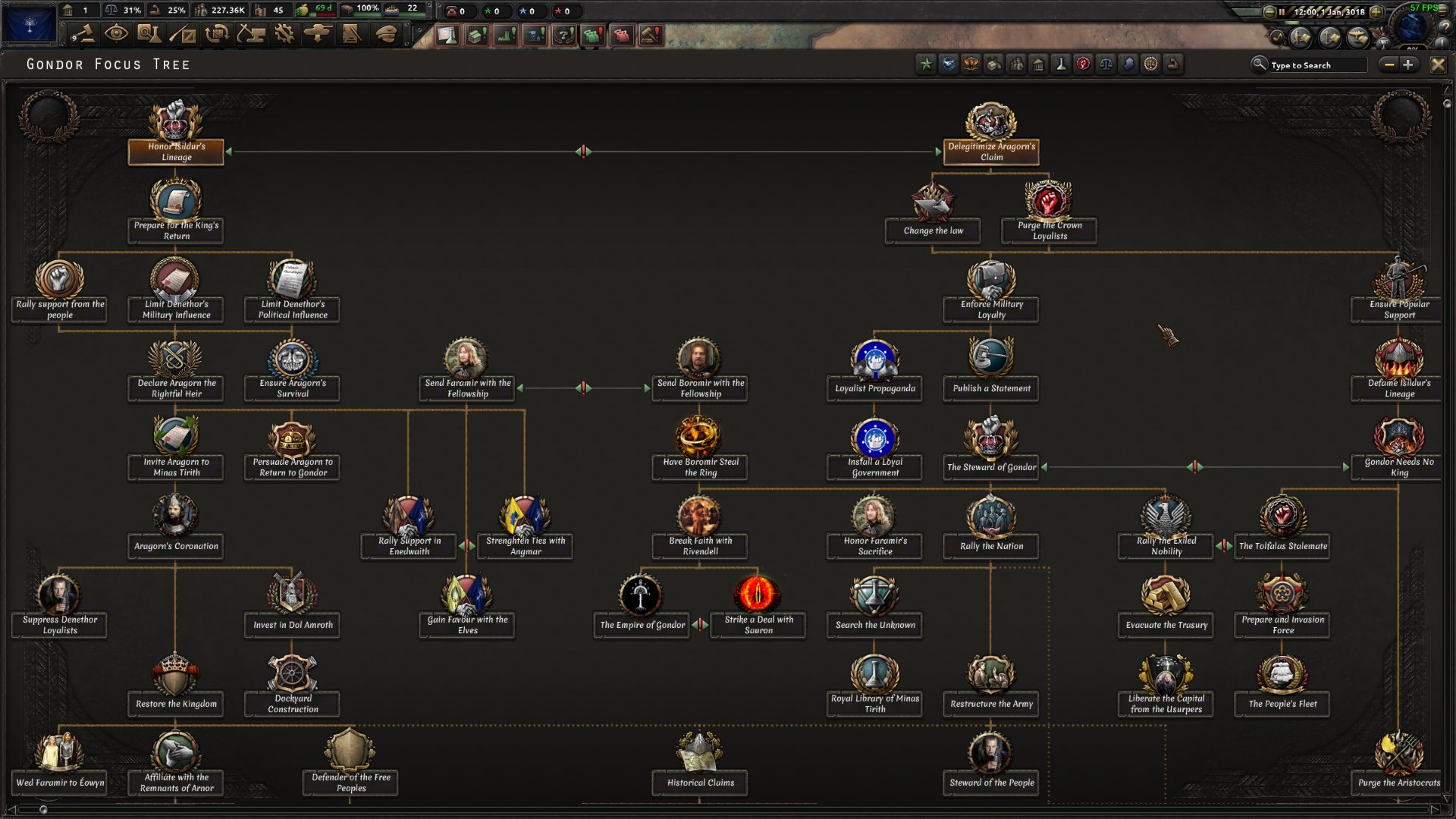Click the Gondor flag in top corner
Viewport: 1456px width, 819px height.
(x=30, y=24)
